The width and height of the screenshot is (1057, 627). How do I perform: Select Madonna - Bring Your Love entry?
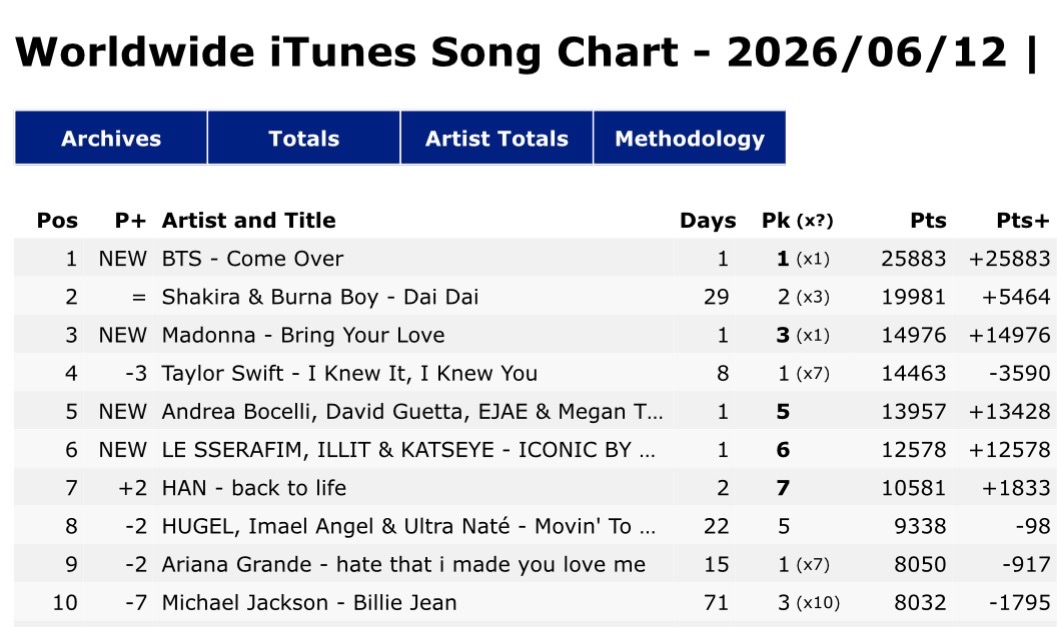535,335
